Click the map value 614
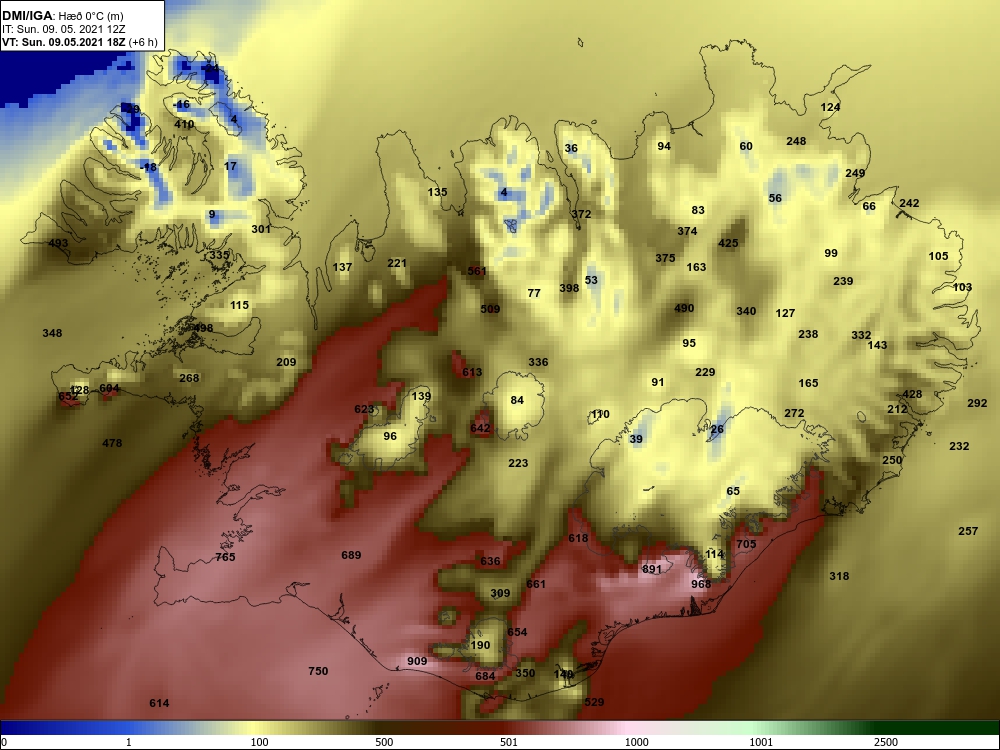 coord(159,703)
